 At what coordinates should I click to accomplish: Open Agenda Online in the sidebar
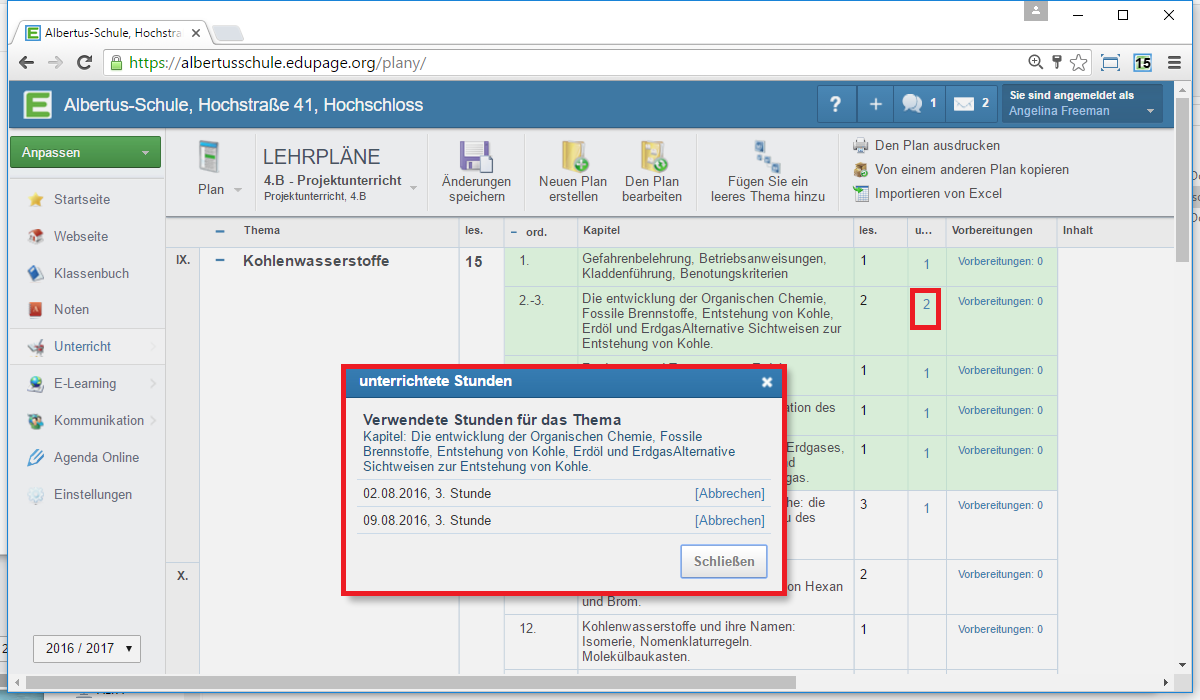pyautogui.click(x=96, y=458)
